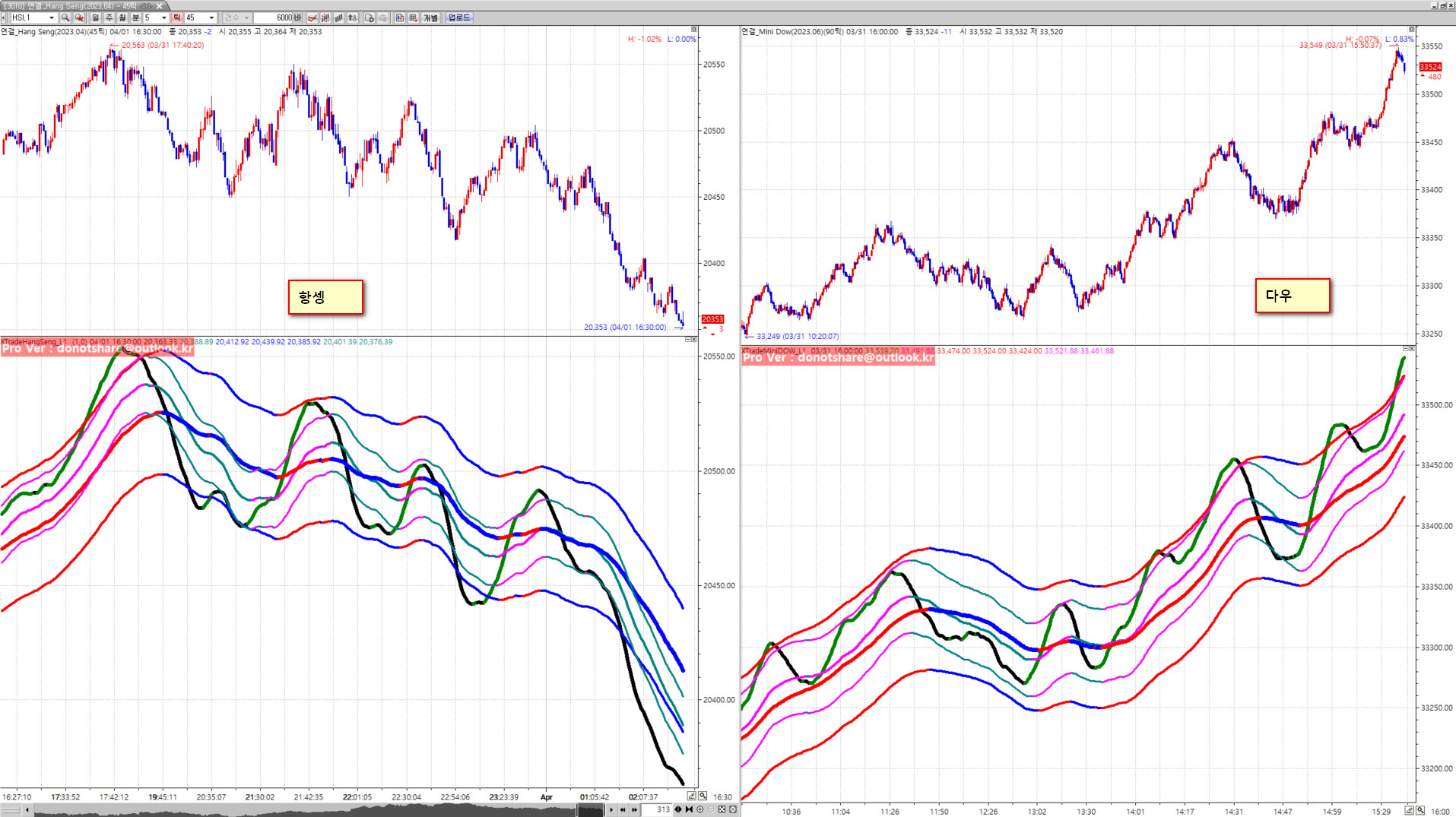Viewport: 1456px width, 817px height.
Task: Click the link icon on the Hang Seng tab
Action: pos(146,6)
